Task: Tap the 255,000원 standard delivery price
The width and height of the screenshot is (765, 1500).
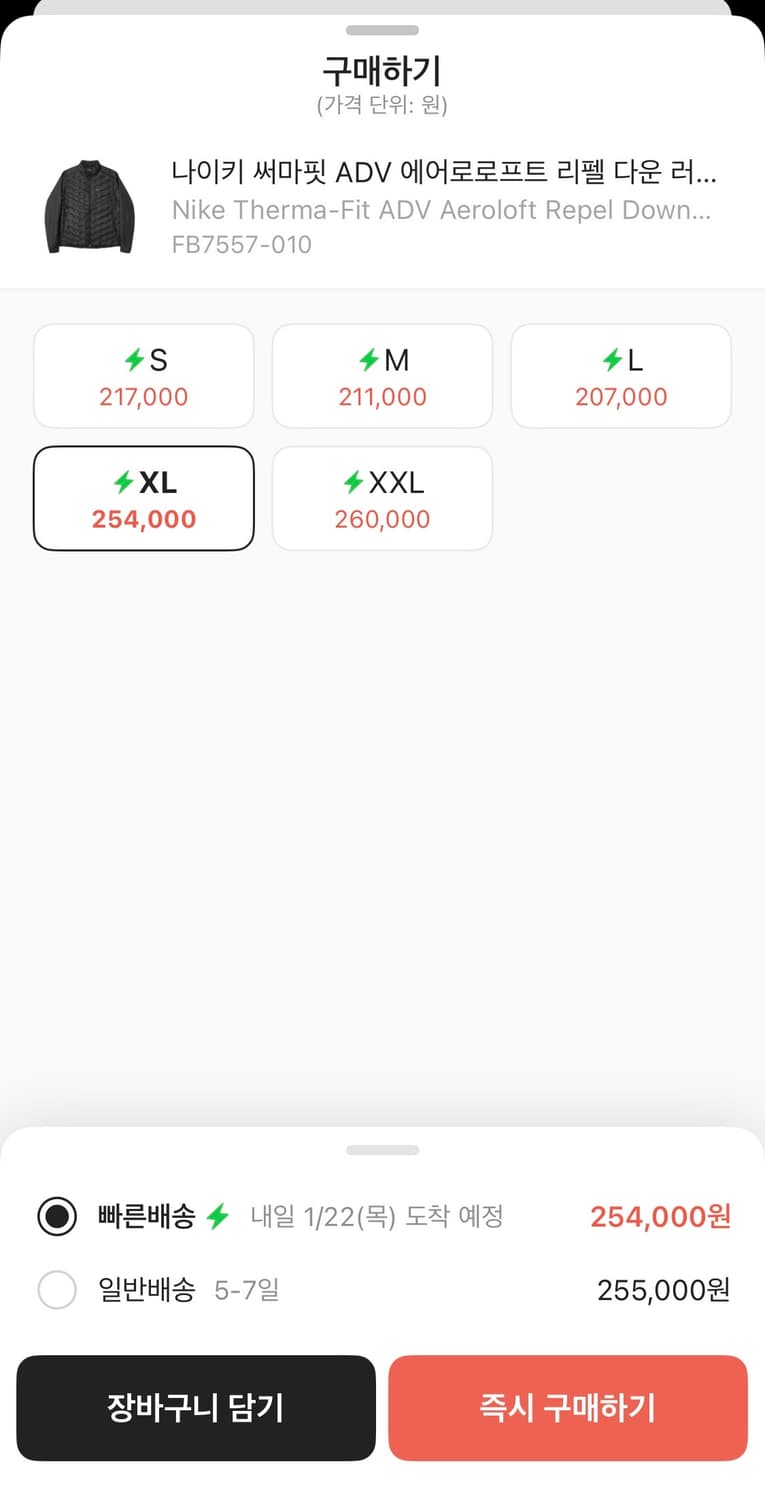Action: click(x=663, y=1290)
